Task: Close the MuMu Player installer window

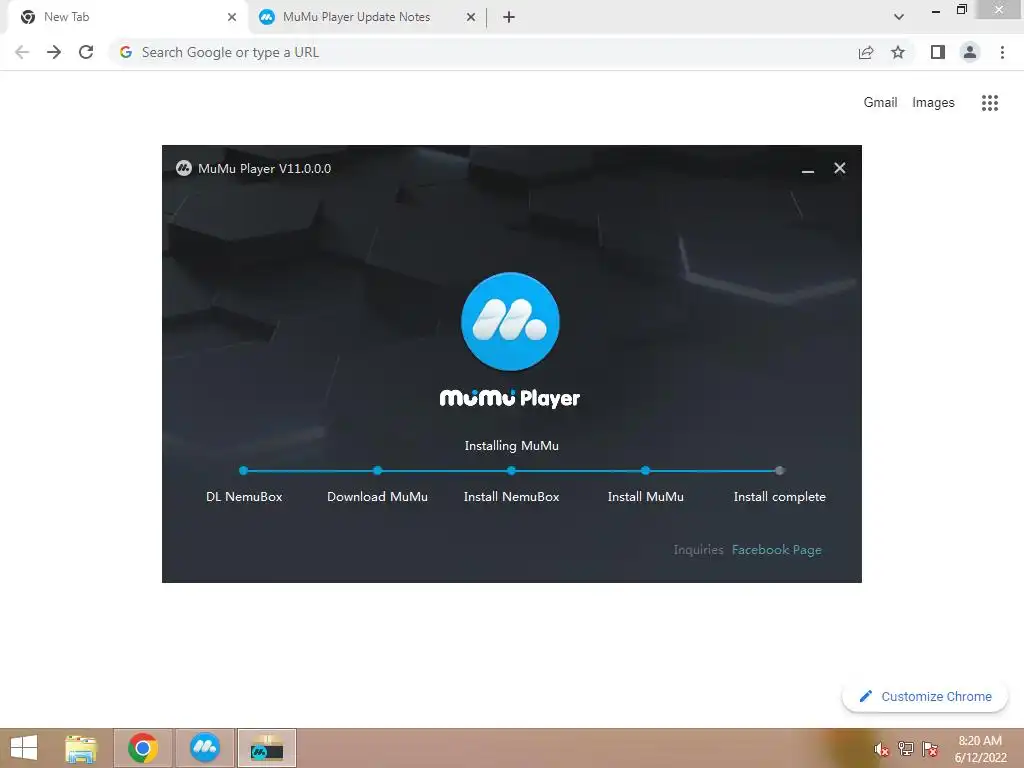Action: click(x=840, y=168)
